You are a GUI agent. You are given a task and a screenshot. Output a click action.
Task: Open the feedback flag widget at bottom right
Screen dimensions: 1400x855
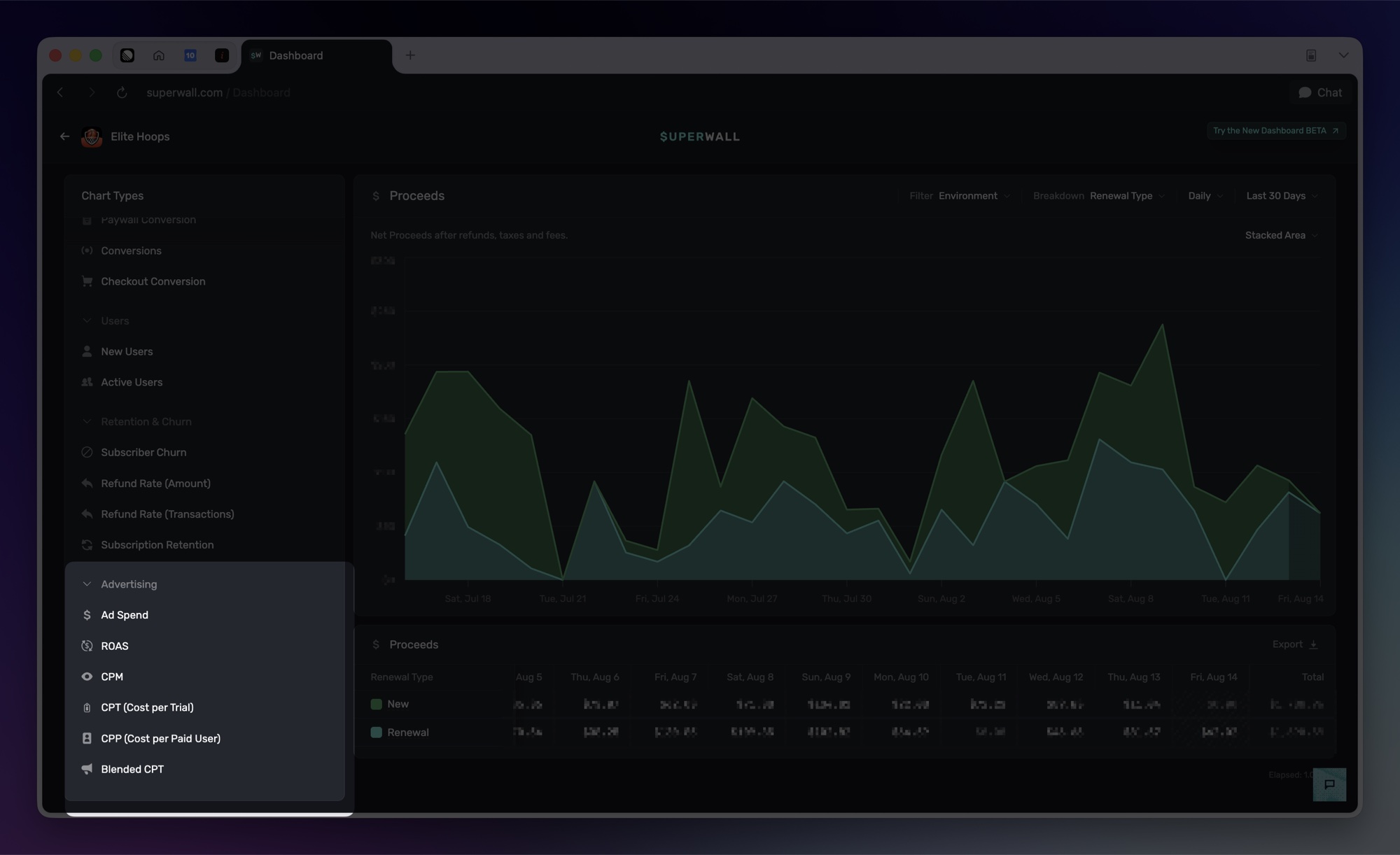1329,784
